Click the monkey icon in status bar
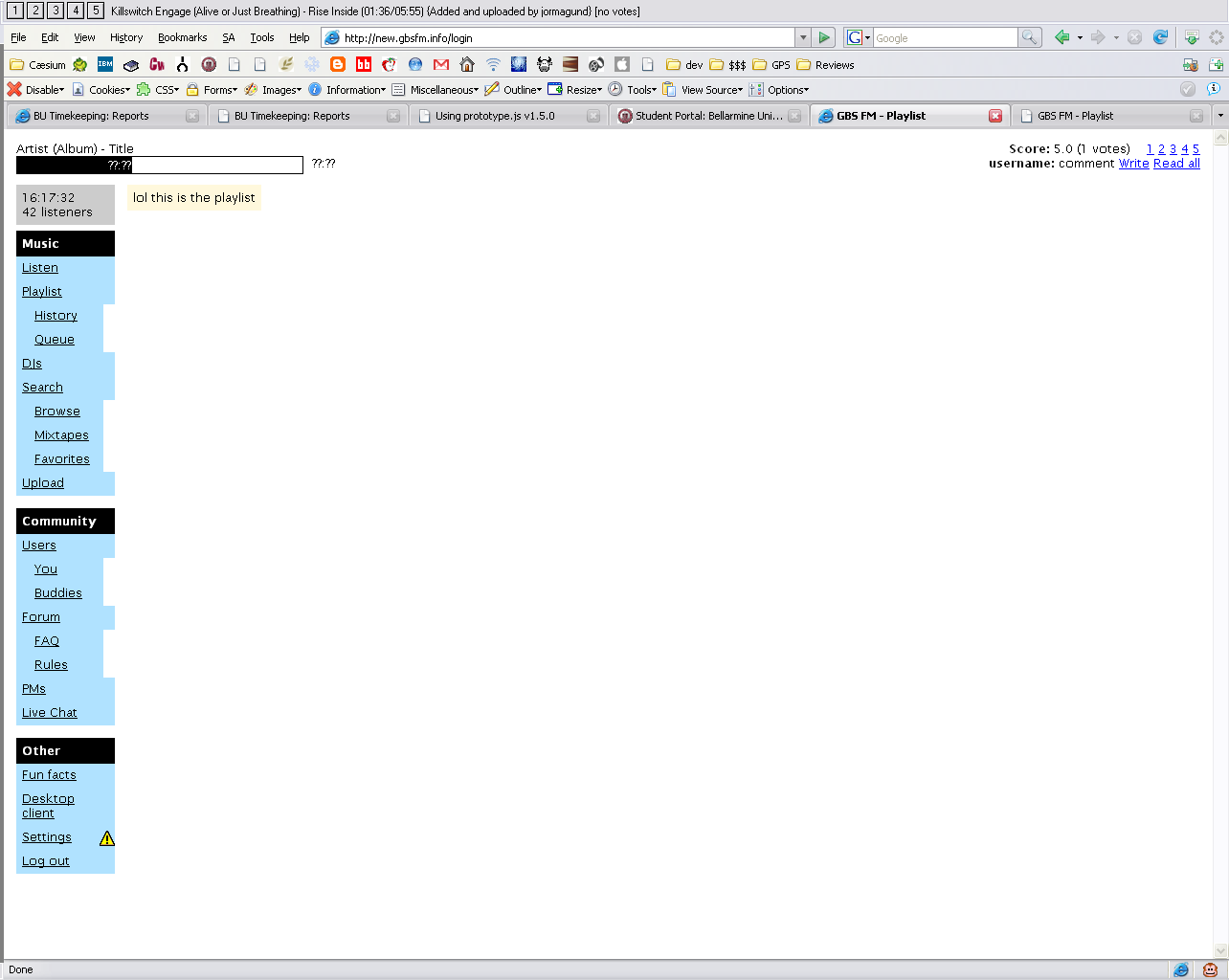 pos(1210,969)
